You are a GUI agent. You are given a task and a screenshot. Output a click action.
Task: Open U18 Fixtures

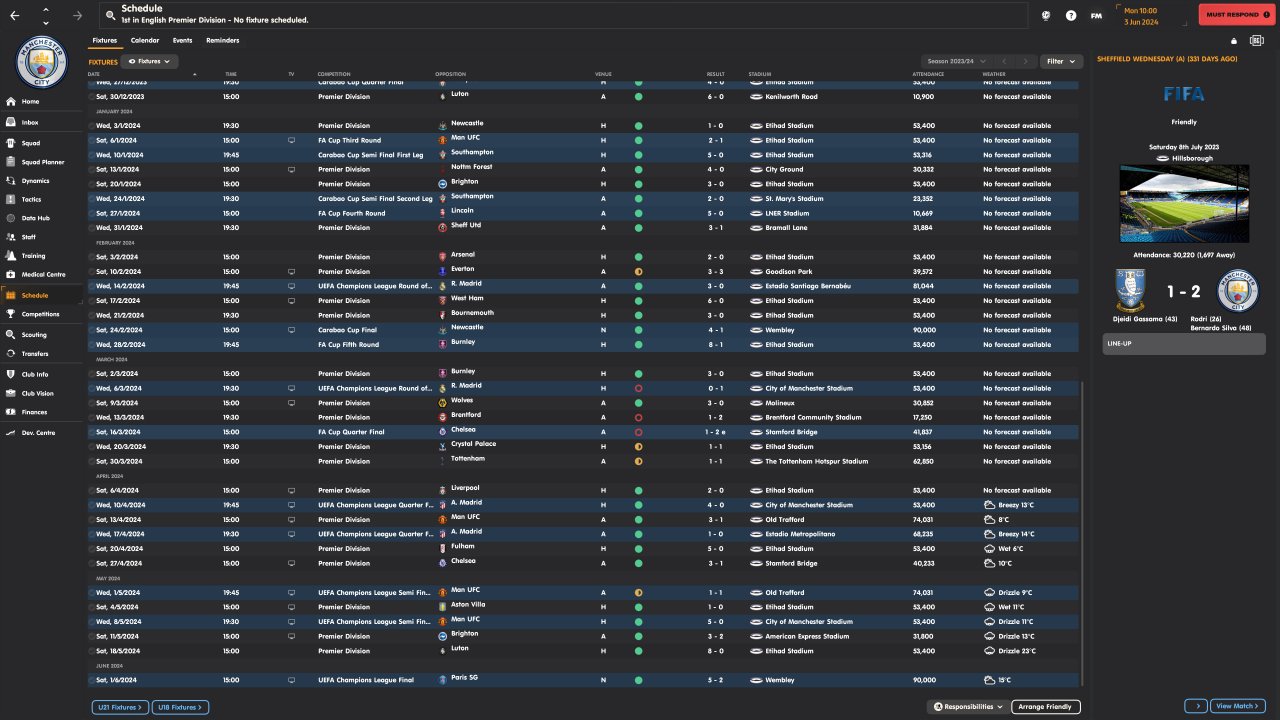(x=181, y=707)
